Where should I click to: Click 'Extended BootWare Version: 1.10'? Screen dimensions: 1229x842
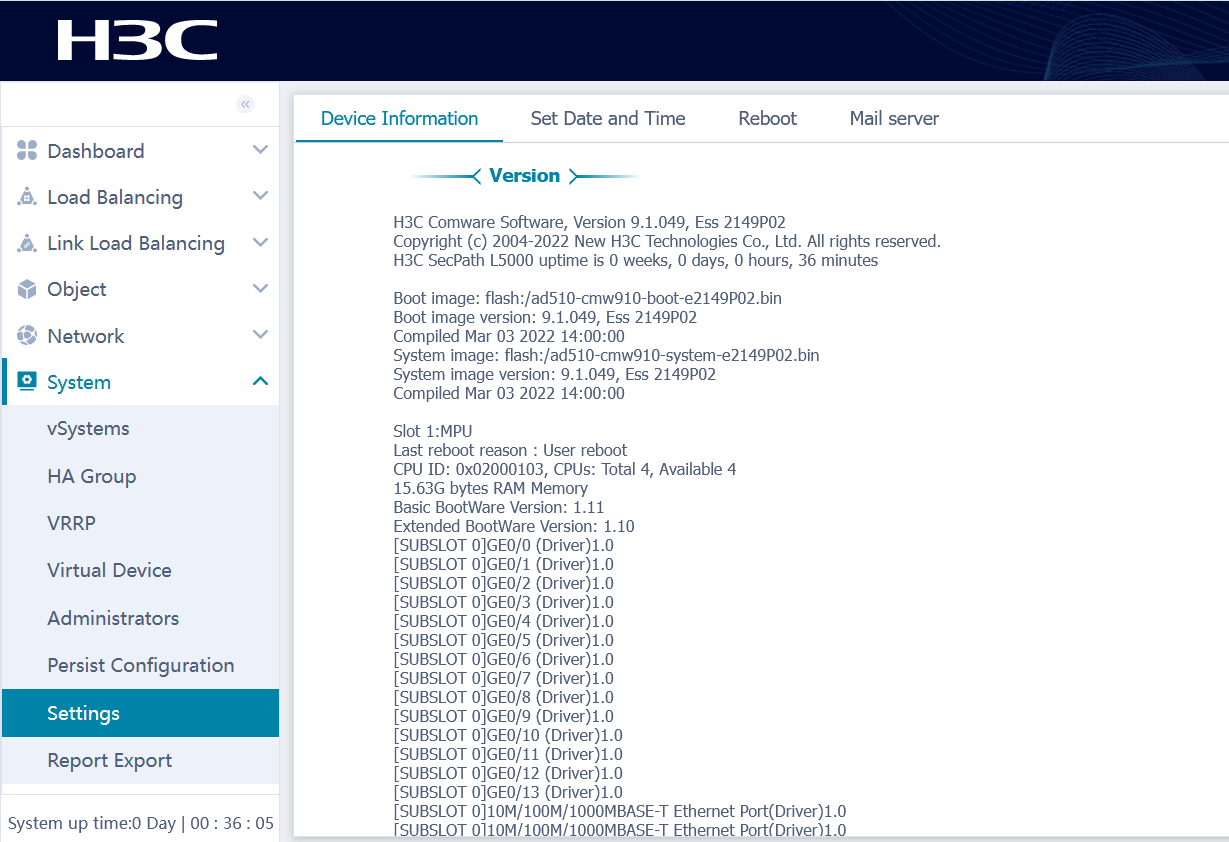click(x=514, y=526)
